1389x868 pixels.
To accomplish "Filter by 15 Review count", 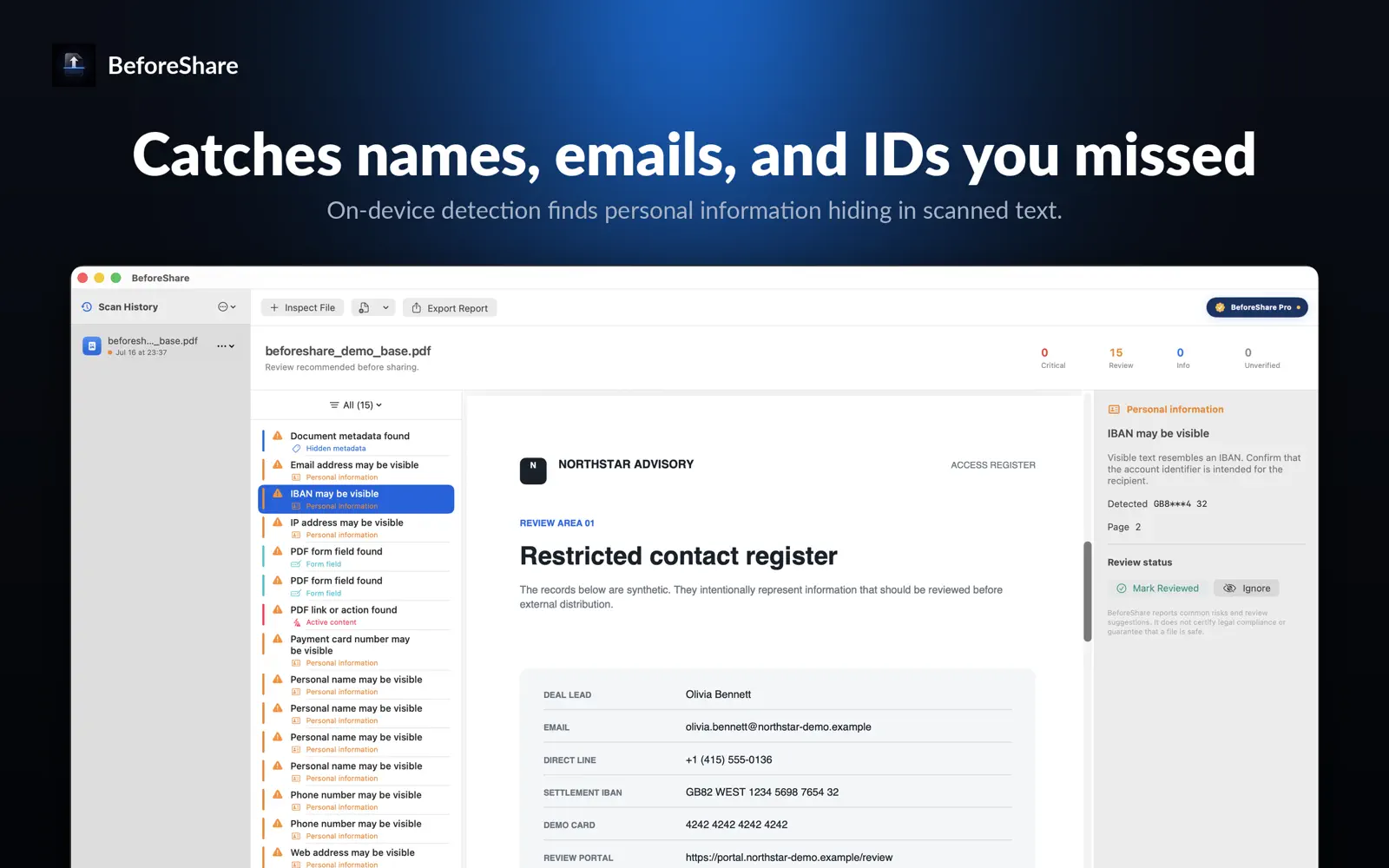I will (x=1120, y=358).
